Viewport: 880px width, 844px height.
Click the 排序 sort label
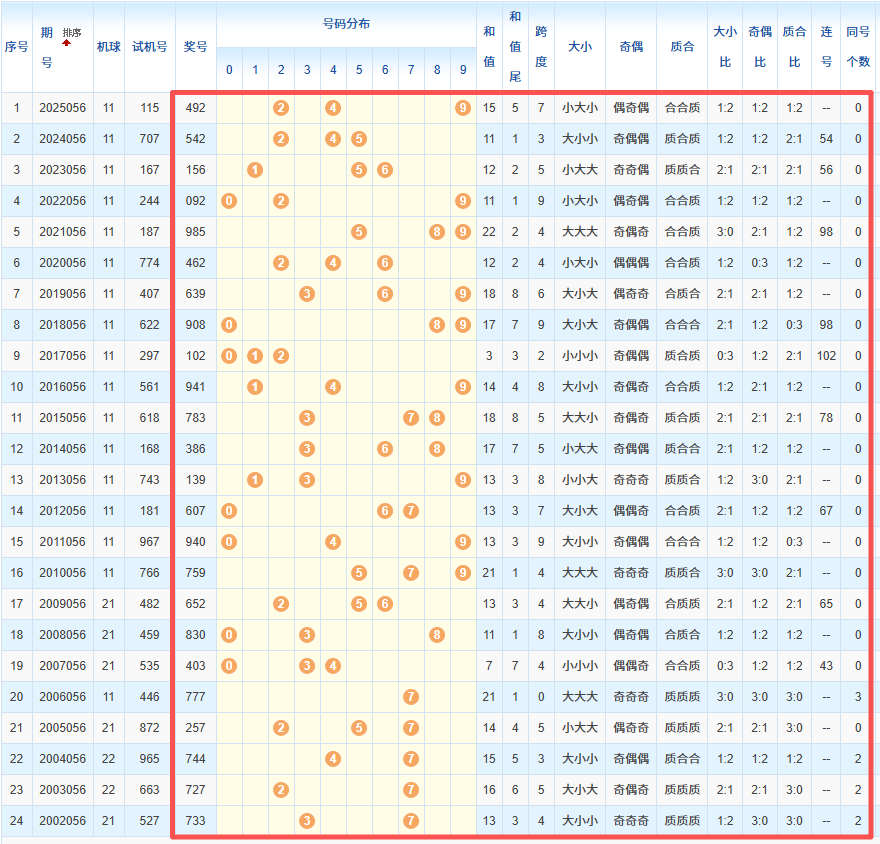pyautogui.click(x=72, y=33)
